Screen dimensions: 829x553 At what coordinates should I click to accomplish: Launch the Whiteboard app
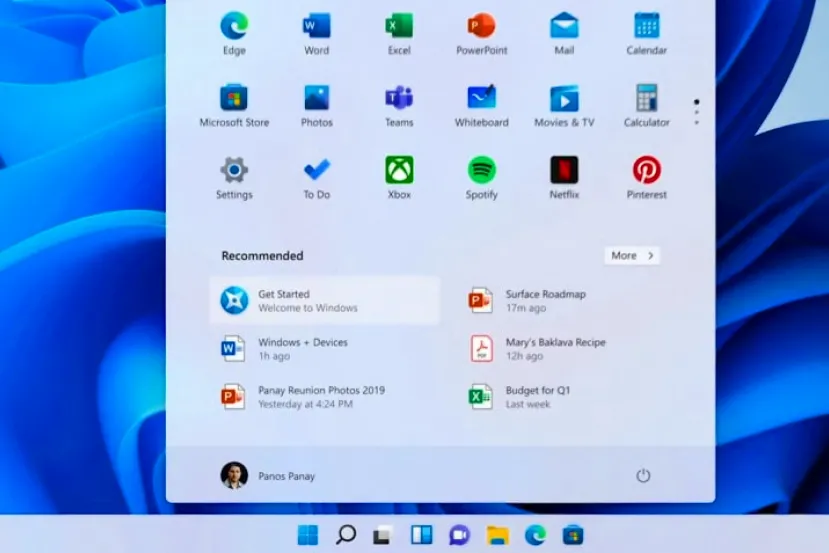point(482,106)
